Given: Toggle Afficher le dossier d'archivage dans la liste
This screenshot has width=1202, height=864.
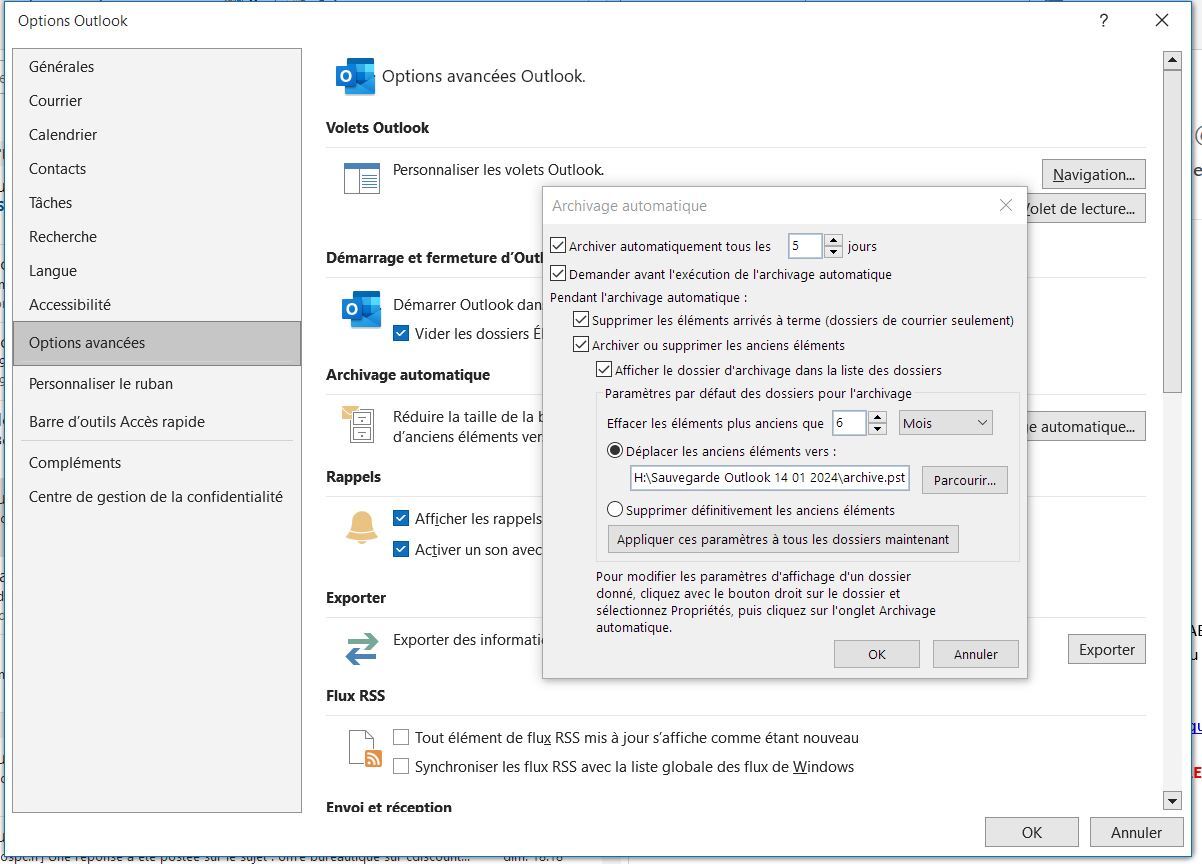Looking at the screenshot, I should pos(603,370).
